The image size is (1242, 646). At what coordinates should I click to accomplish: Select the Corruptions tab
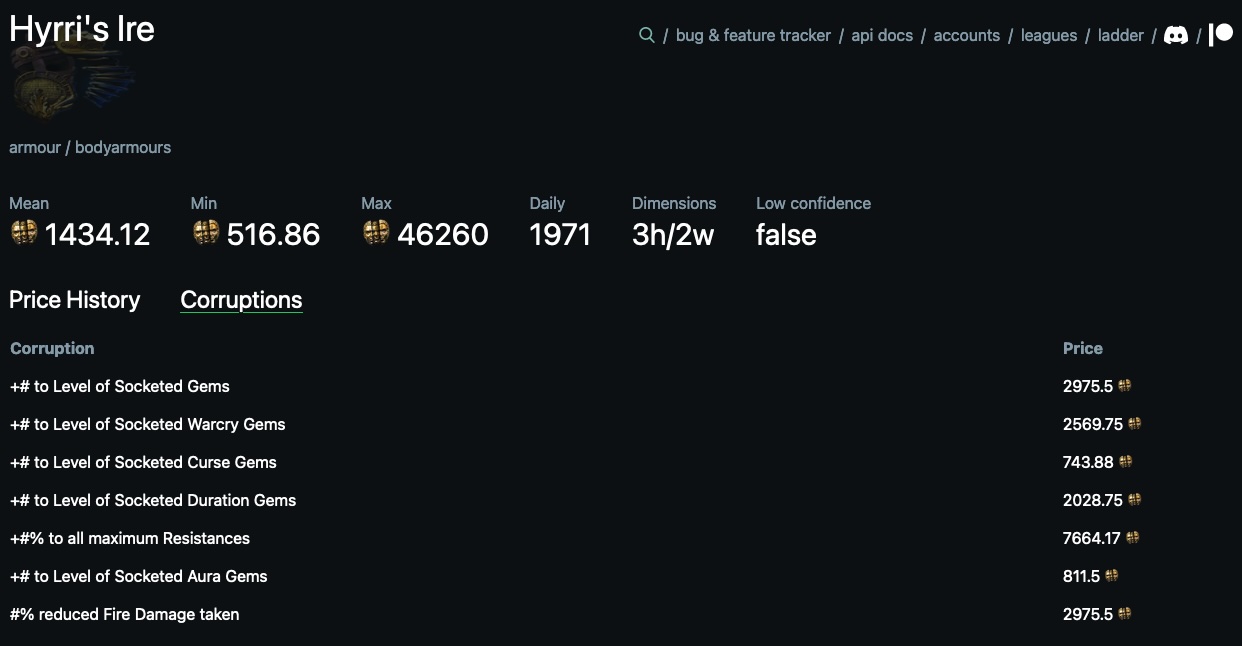click(x=241, y=300)
